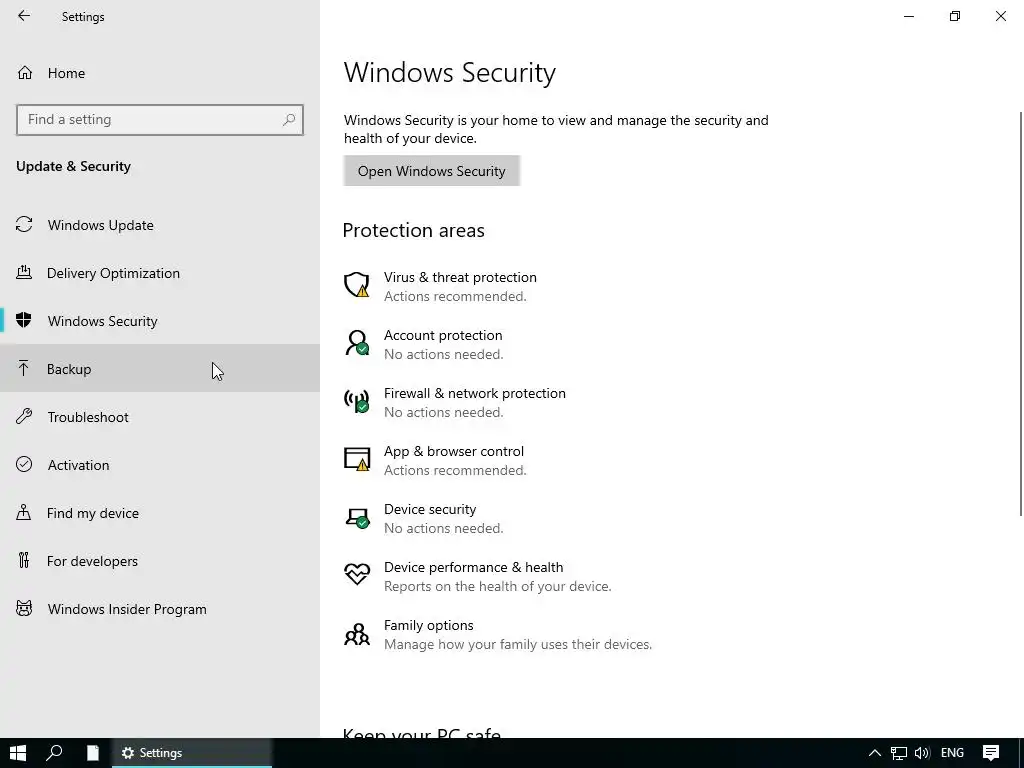Image resolution: width=1024 pixels, height=768 pixels.
Task: Restore down the Settings window
Action: 955,16
